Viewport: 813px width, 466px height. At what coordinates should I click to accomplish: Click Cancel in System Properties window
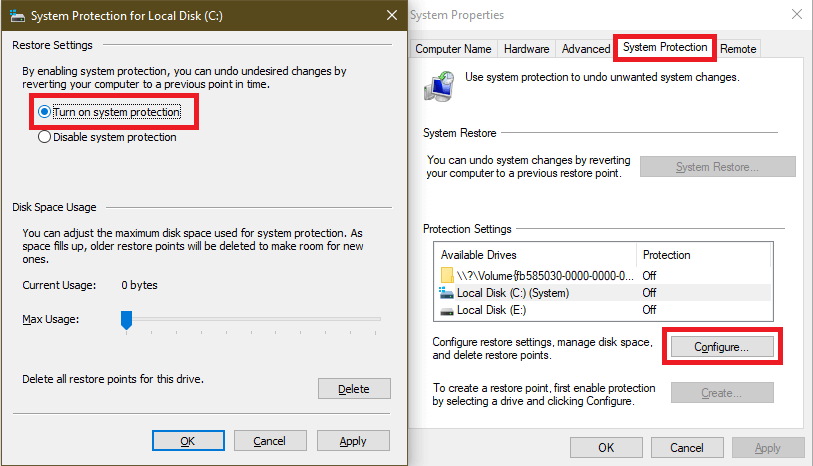(x=687, y=447)
